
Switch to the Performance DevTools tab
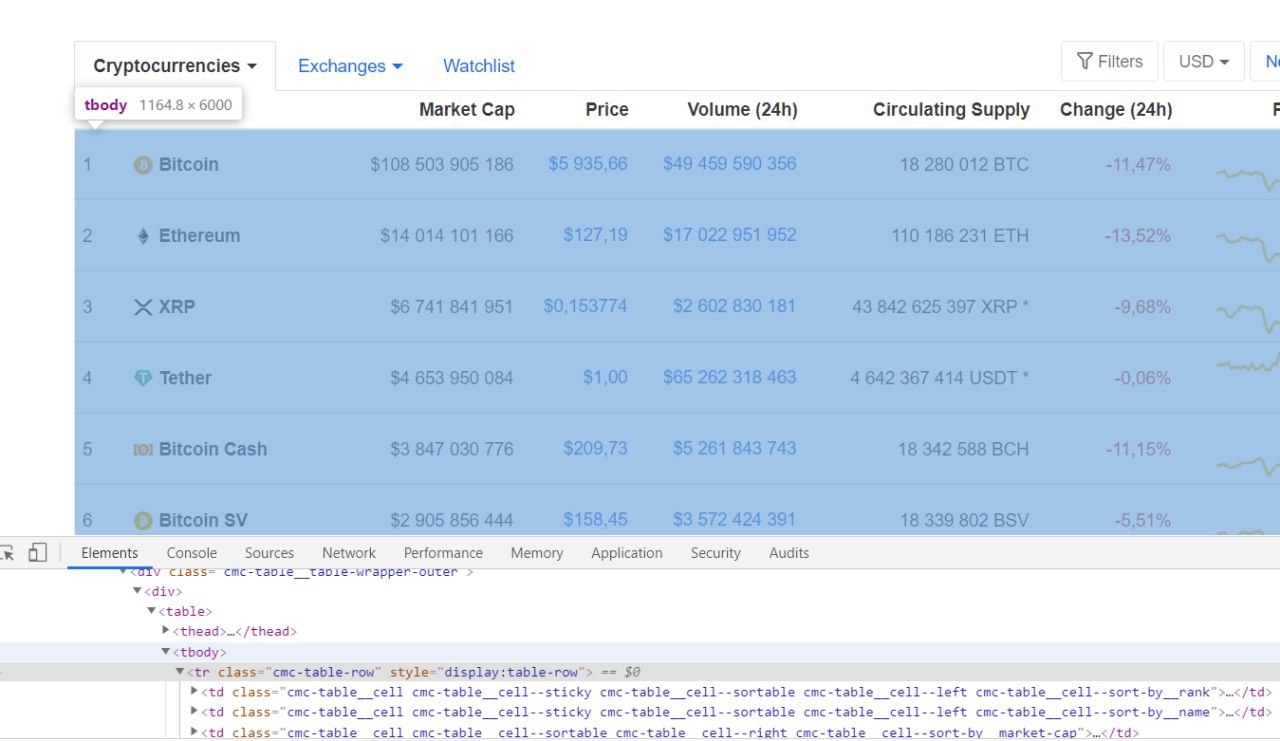[x=443, y=553]
